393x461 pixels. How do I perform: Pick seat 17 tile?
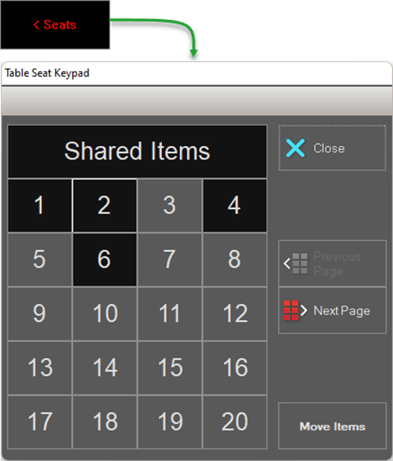pos(40,422)
